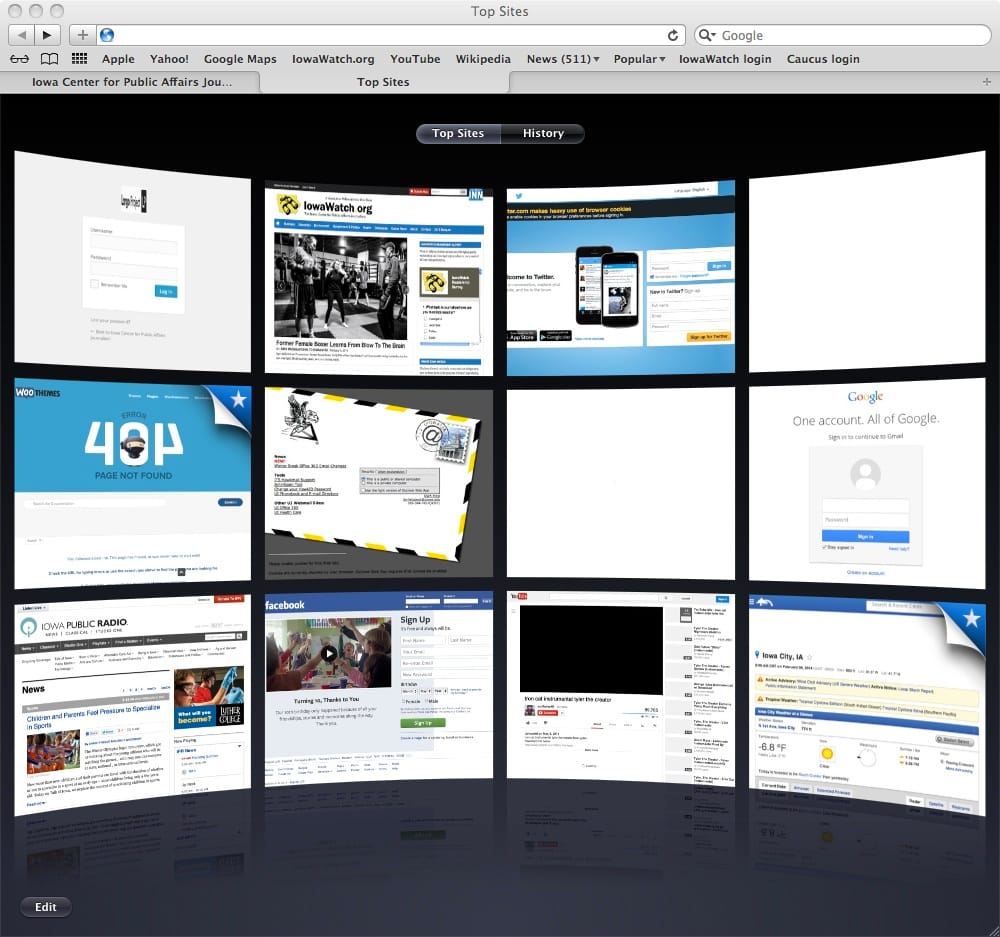Open the Google Maps bookmark
The image size is (1000, 937).
click(240, 59)
